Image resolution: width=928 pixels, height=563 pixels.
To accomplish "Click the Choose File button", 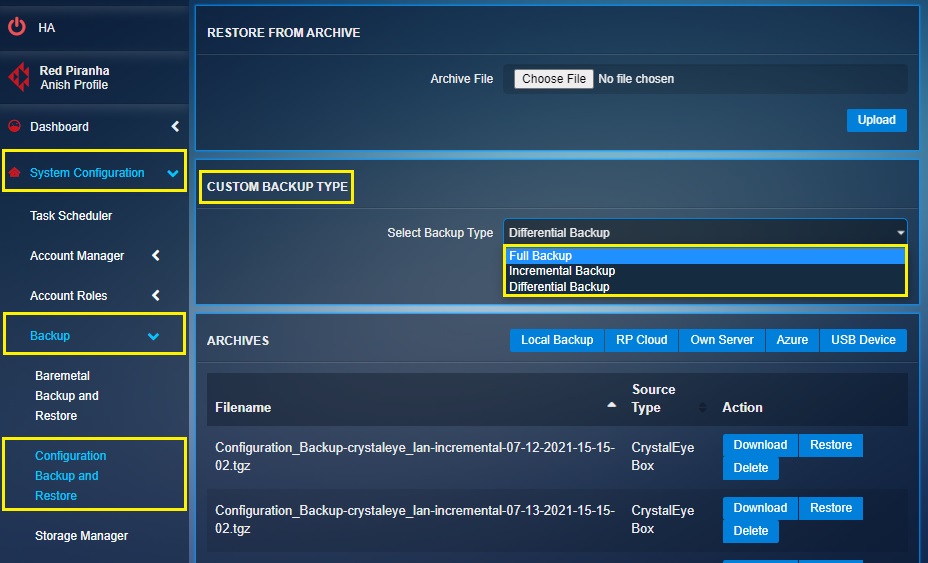I will pyautogui.click(x=553, y=79).
